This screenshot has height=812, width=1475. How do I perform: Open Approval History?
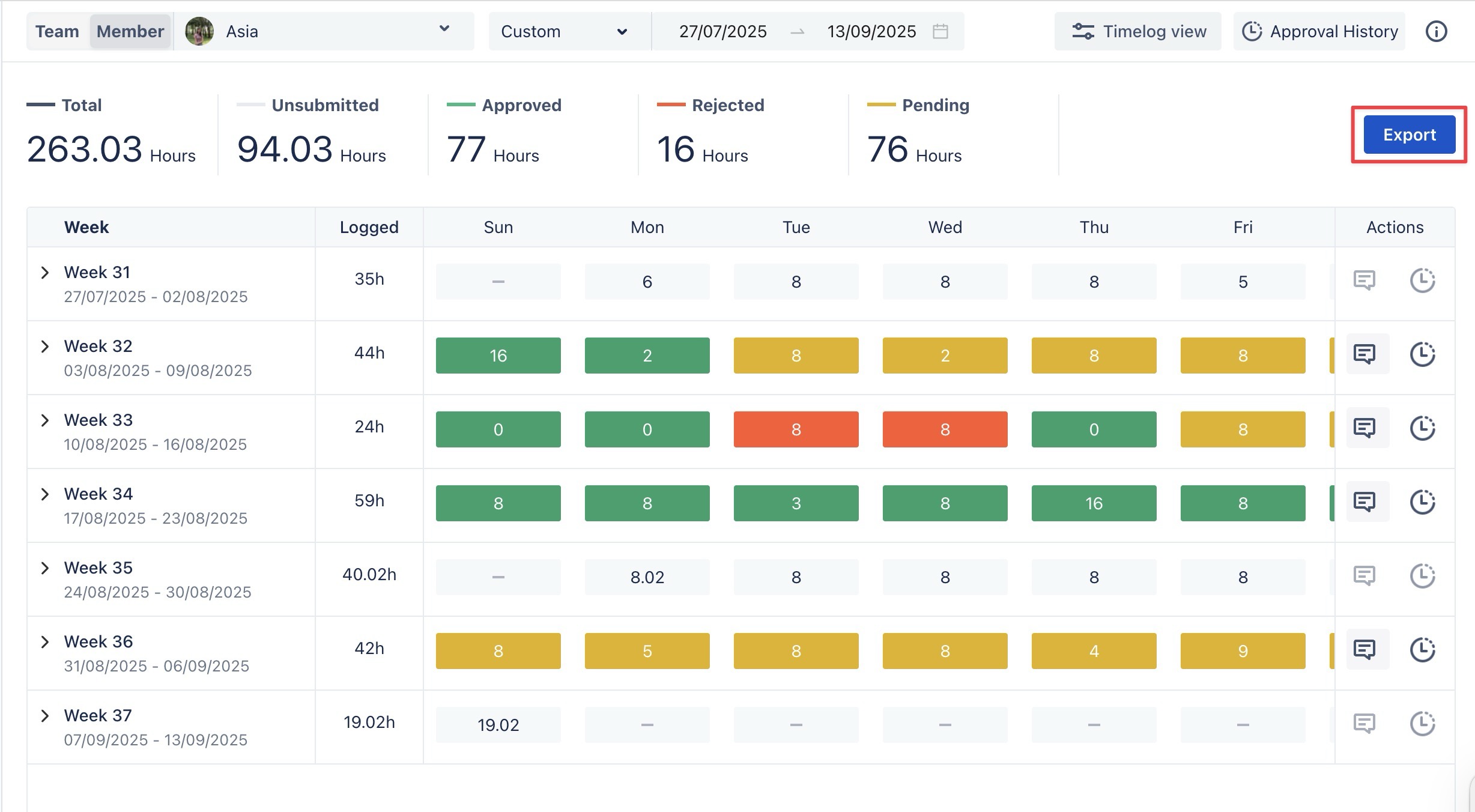click(x=1320, y=31)
